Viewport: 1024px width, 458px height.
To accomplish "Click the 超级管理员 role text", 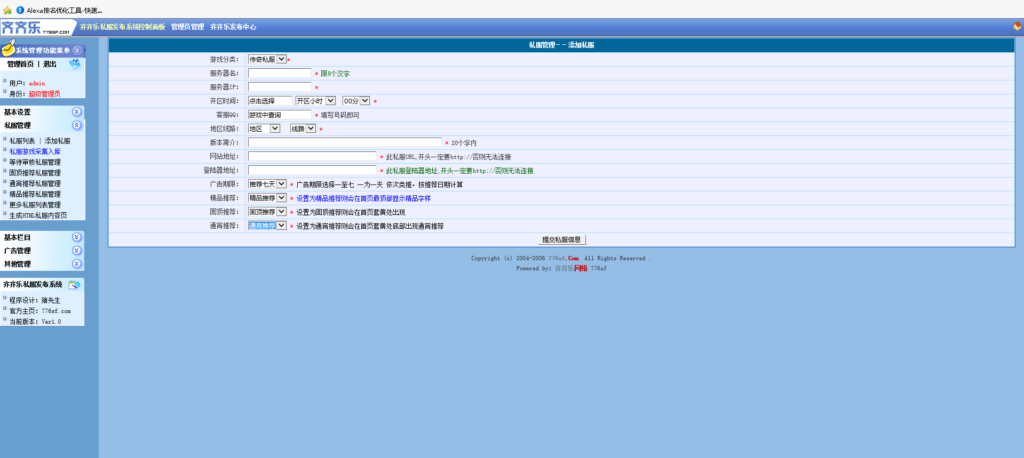I will (44, 94).
